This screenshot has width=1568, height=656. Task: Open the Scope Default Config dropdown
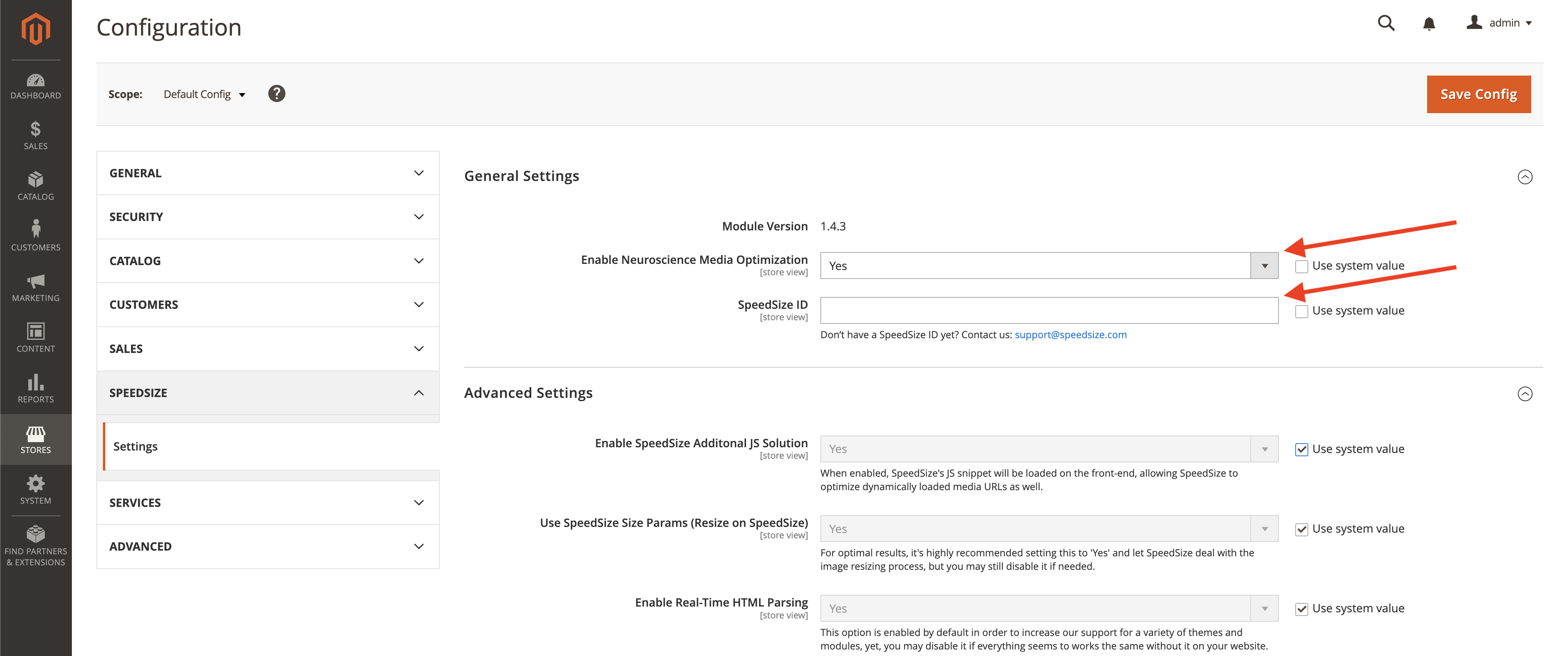point(204,94)
